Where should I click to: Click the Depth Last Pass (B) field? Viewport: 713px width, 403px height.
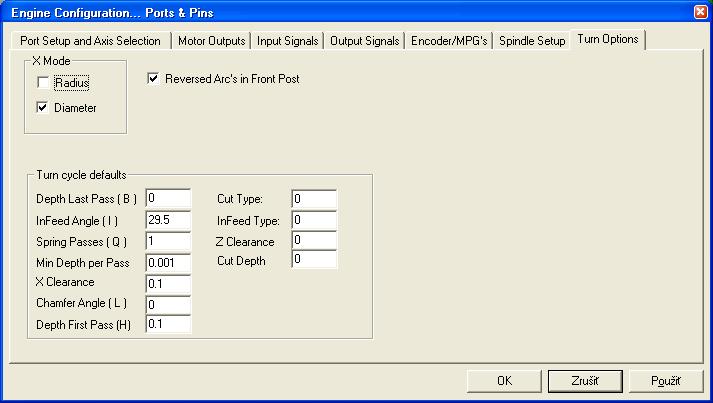[x=168, y=198]
